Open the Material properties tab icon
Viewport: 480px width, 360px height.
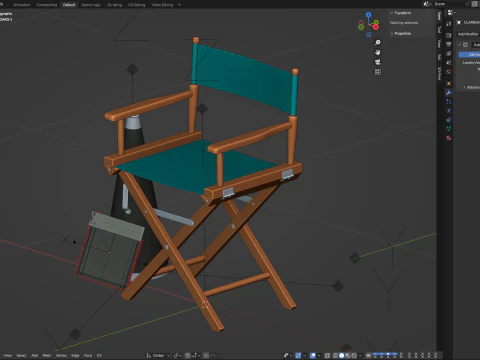point(449,138)
